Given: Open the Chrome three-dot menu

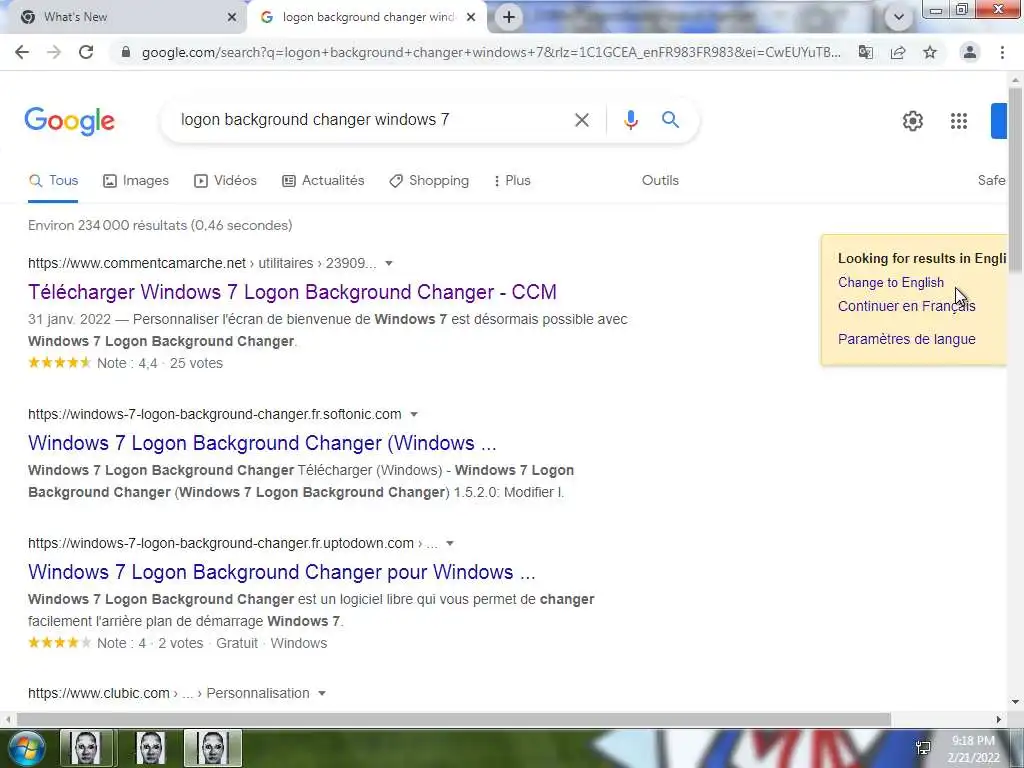Looking at the screenshot, I should [x=1002, y=52].
